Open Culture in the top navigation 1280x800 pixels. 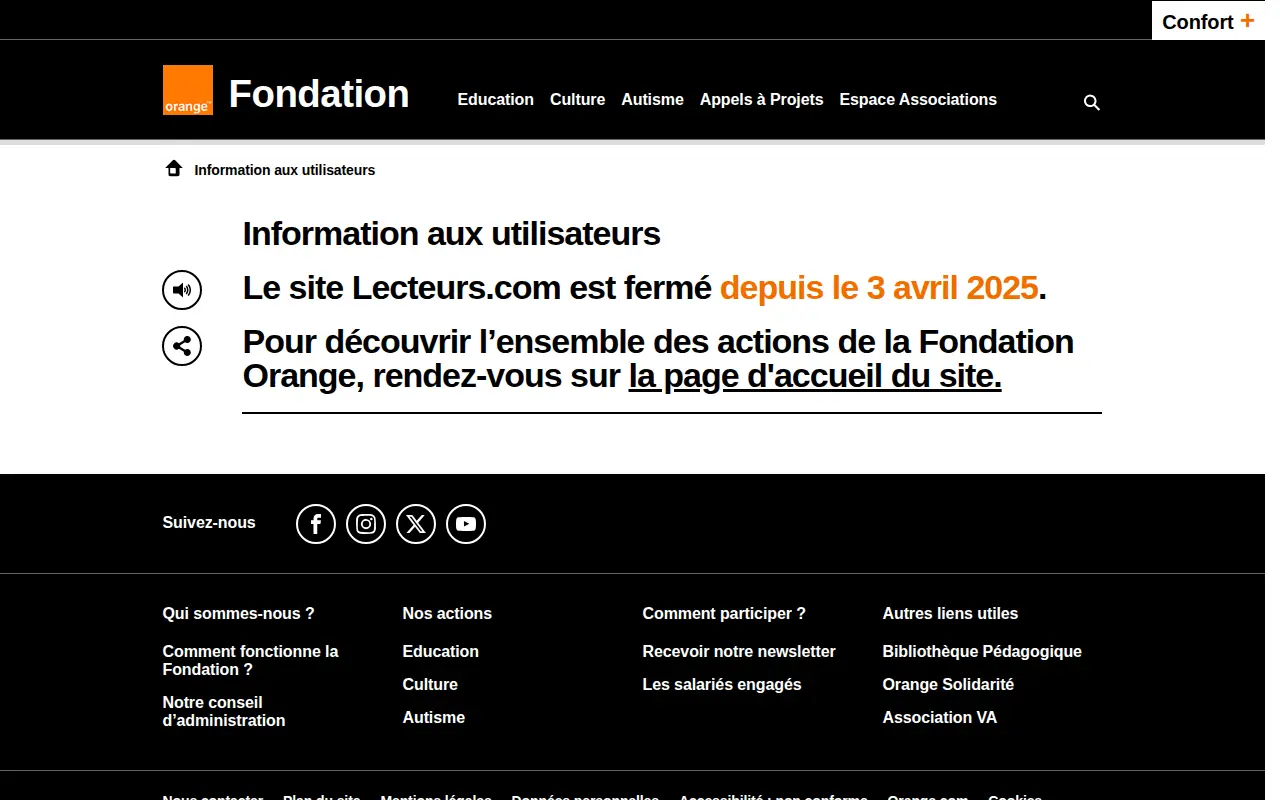pyautogui.click(x=578, y=99)
